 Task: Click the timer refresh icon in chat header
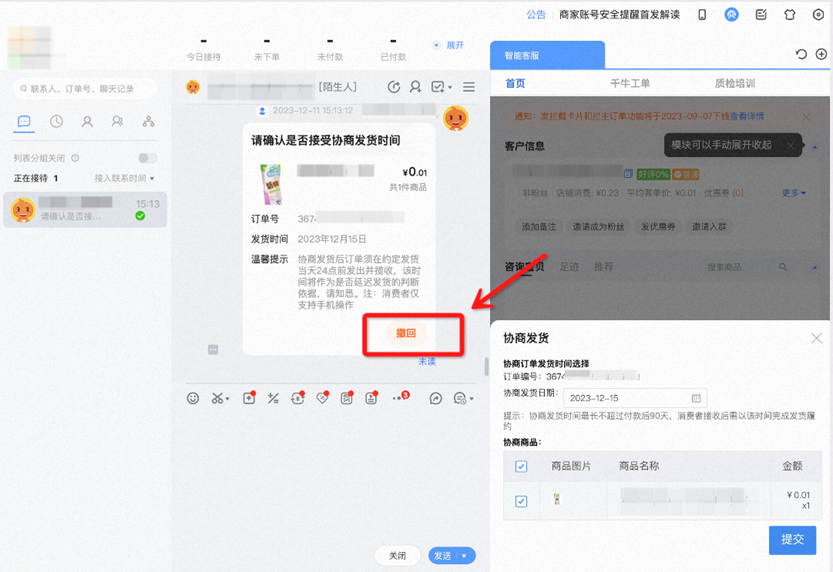pyautogui.click(x=394, y=87)
